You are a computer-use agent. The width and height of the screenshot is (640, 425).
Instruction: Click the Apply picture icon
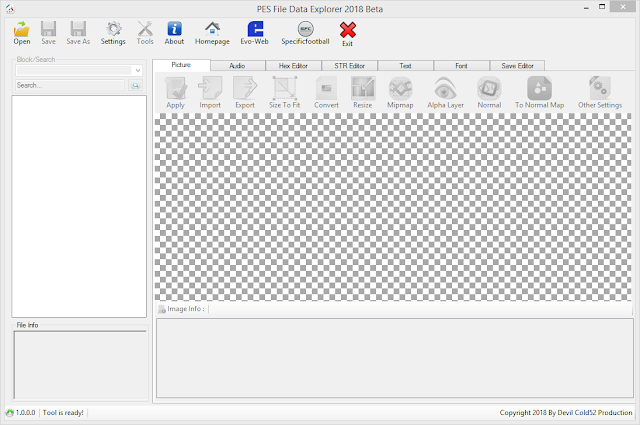176,88
